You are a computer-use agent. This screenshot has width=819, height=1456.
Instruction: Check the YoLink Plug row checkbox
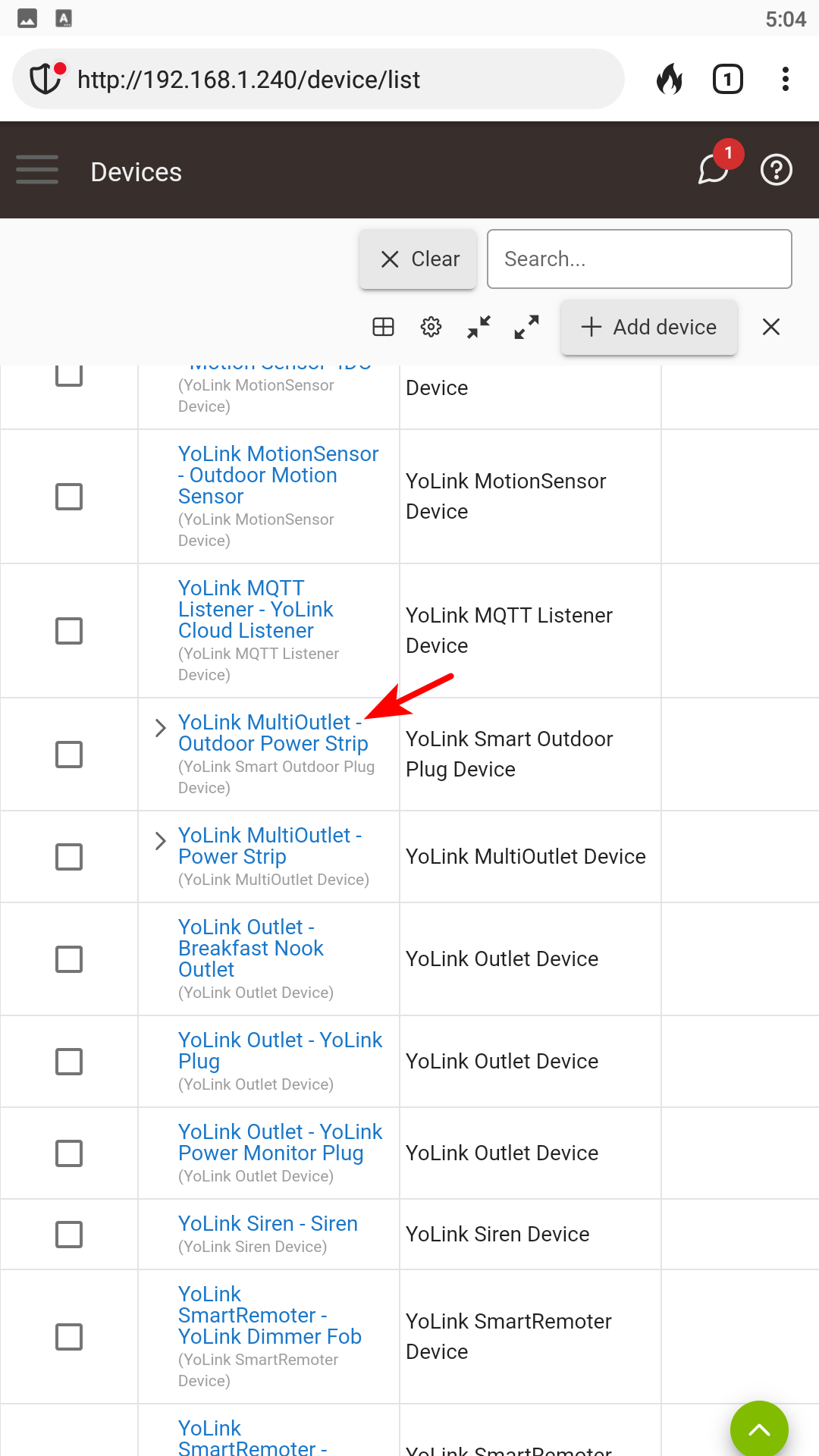click(x=69, y=1062)
